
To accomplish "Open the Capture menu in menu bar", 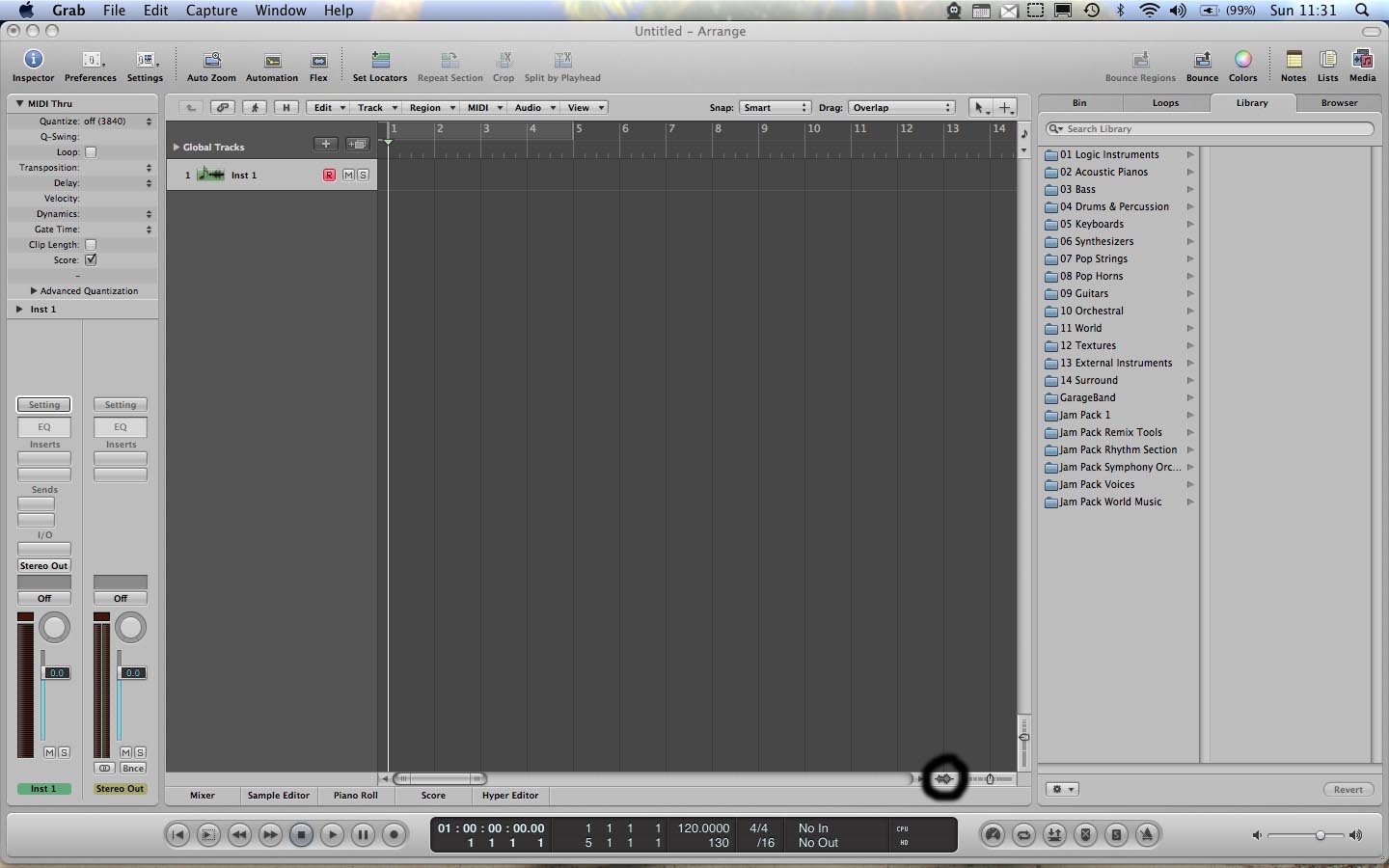I will coord(211,11).
